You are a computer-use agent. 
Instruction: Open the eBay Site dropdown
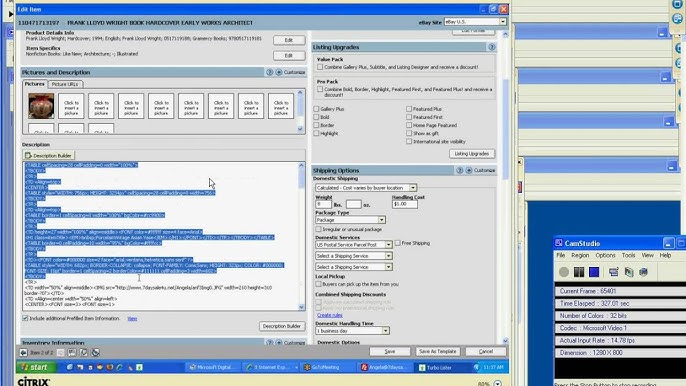pos(503,21)
